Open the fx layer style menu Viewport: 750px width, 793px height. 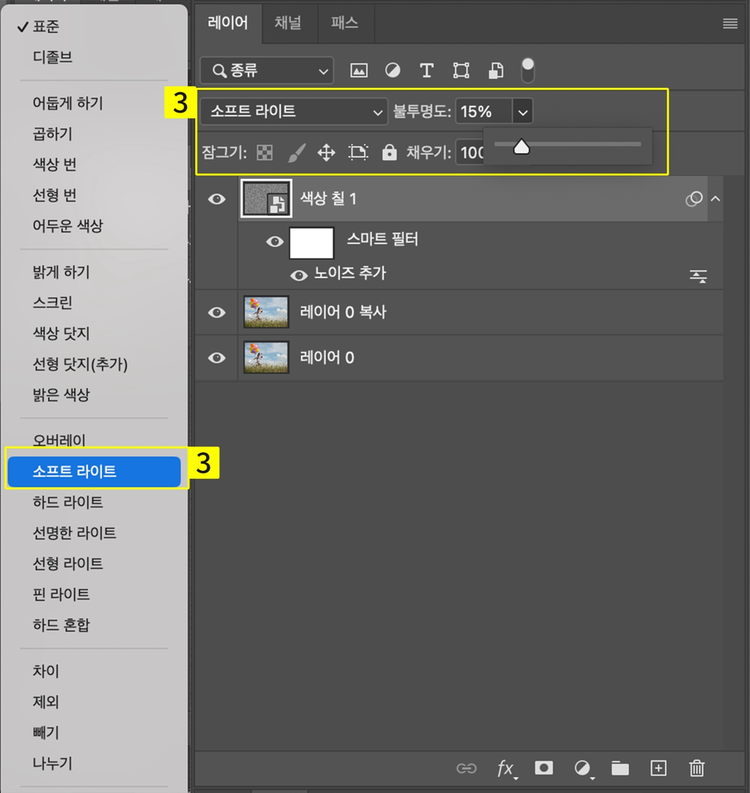(506, 769)
